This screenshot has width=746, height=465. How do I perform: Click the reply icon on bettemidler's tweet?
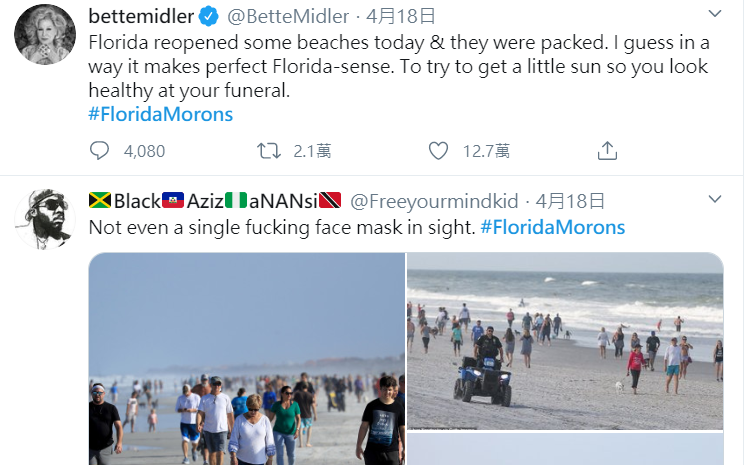[99, 151]
